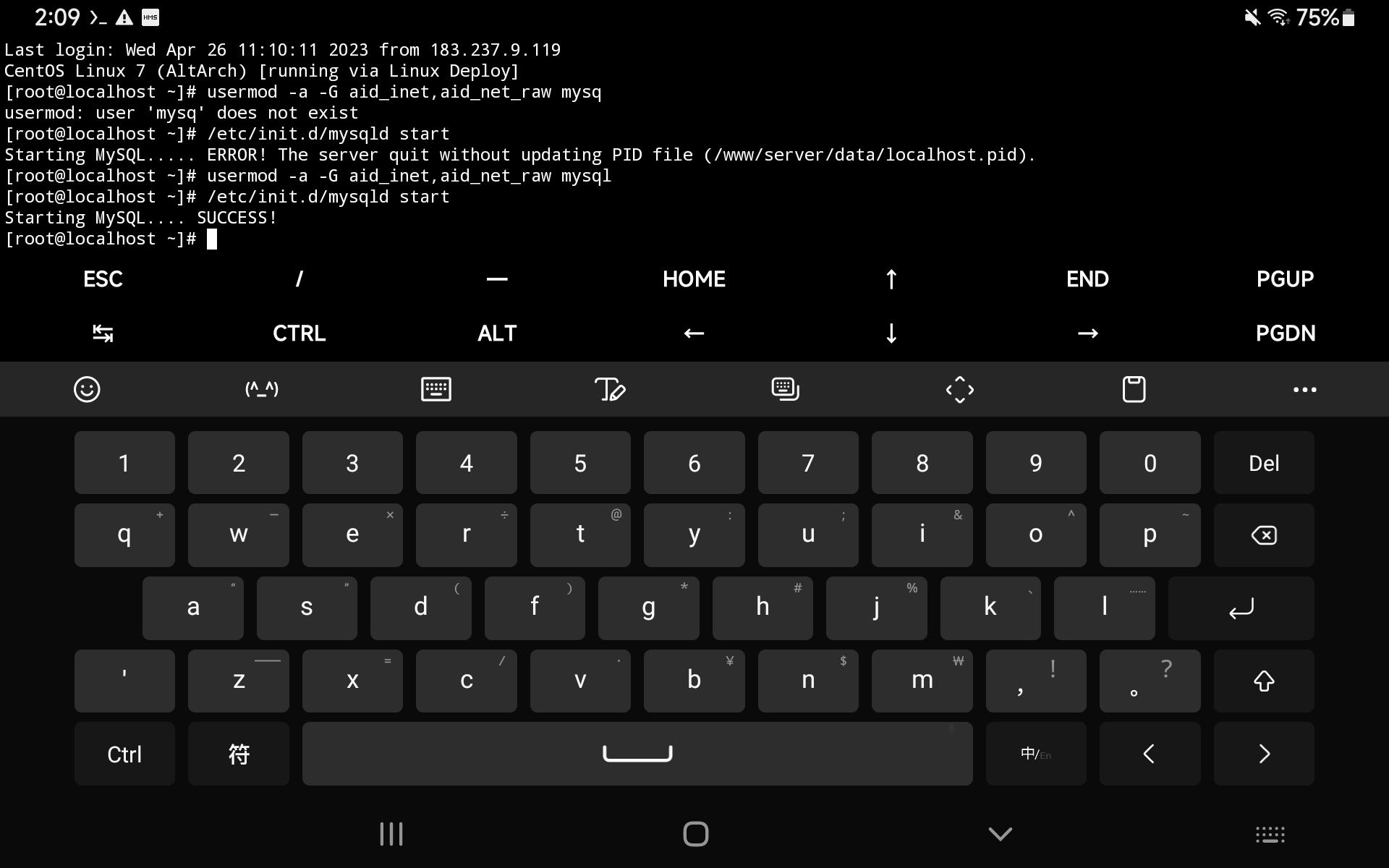Tap the p key
This screenshot has width=1389, height=868.
(1150, 535)
